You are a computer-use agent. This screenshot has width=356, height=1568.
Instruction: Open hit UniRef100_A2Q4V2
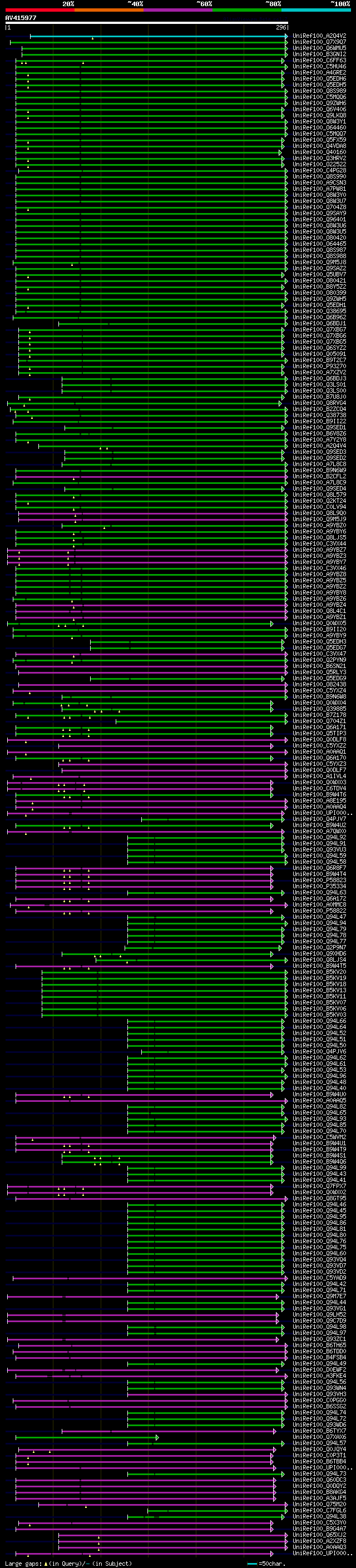319,36
